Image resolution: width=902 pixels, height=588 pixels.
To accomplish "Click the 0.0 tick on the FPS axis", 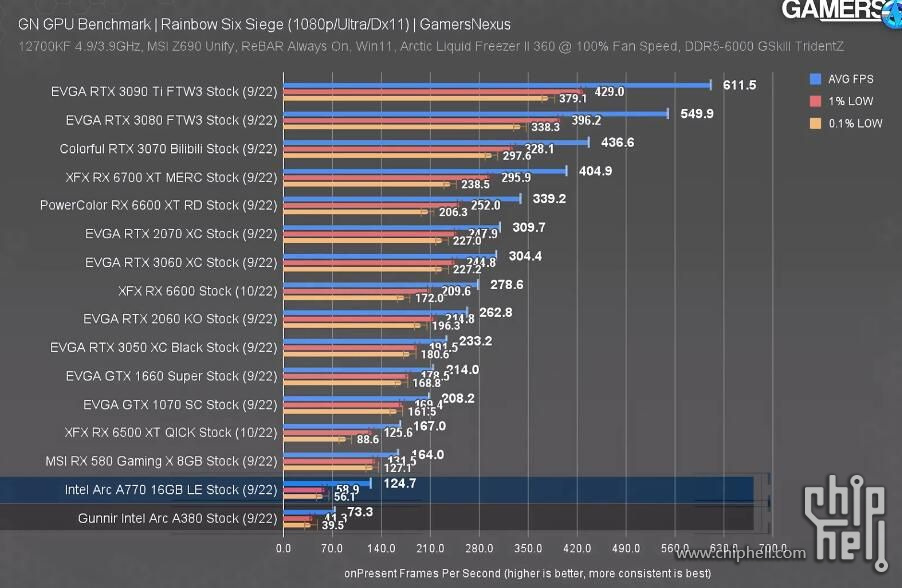I will click(284, 548).
